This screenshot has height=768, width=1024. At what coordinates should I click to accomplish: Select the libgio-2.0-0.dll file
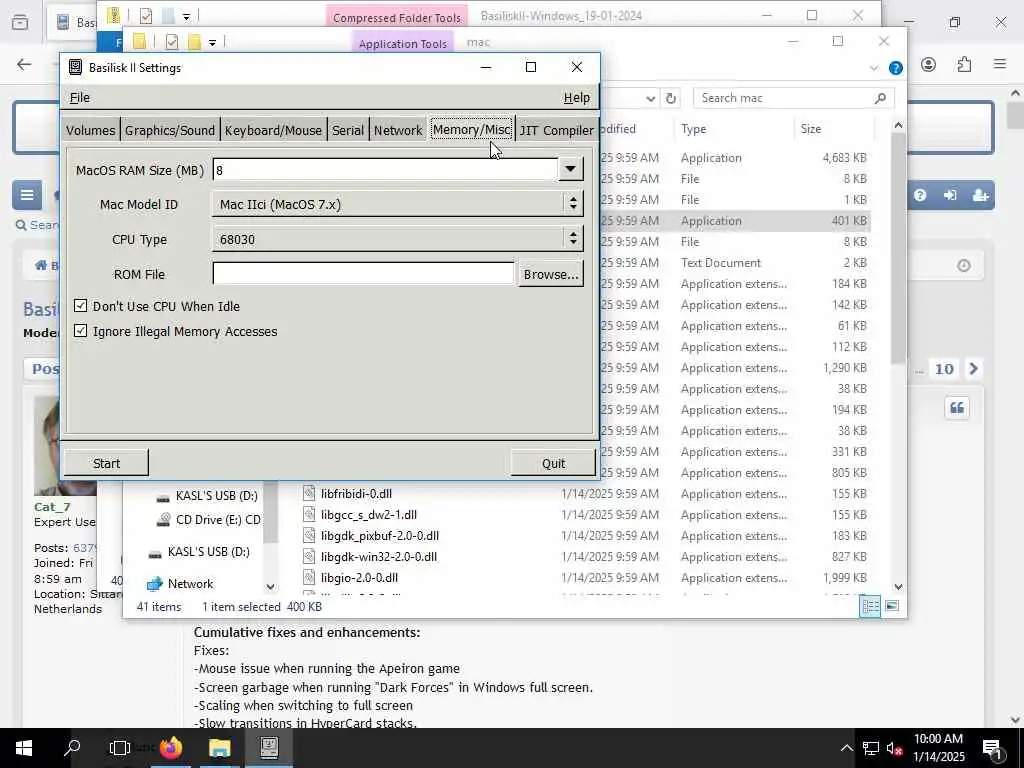tap(359, 577)
